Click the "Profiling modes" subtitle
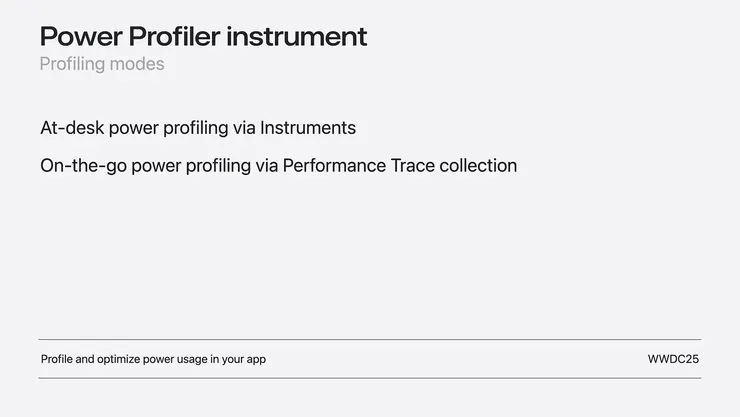 pyautogui.click(x=102, y=64)
